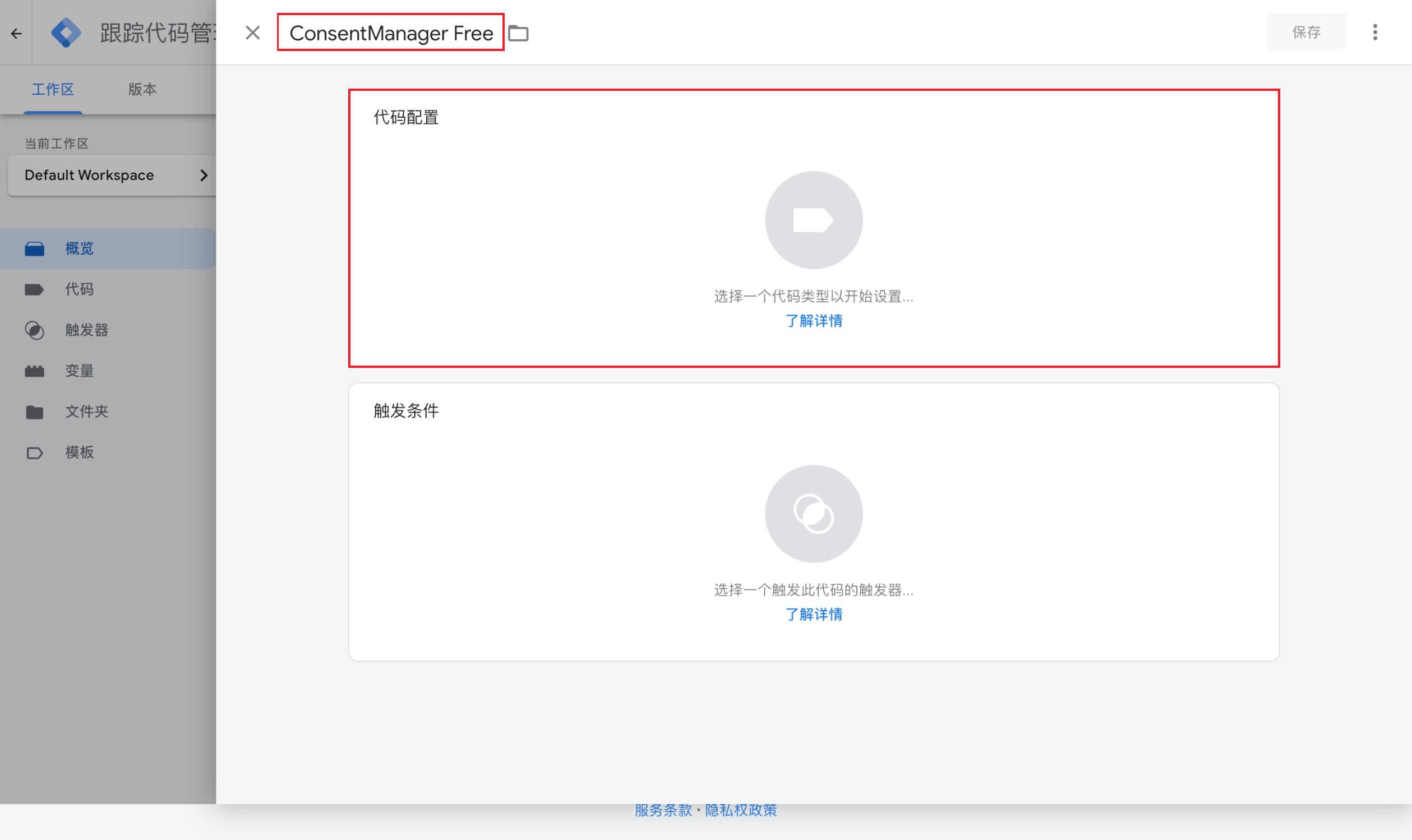Click the Tag Manager diamond logo
Image resolution: width=1412 pixels, height=840 pixels.
point(66,33)
